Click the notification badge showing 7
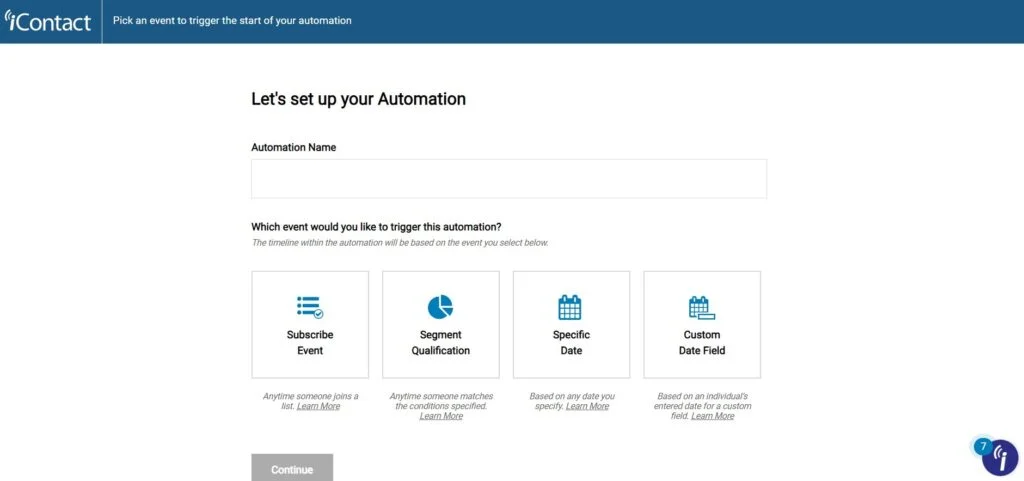This screenshot has width=1024, height=481. click(x=984, y=446)
